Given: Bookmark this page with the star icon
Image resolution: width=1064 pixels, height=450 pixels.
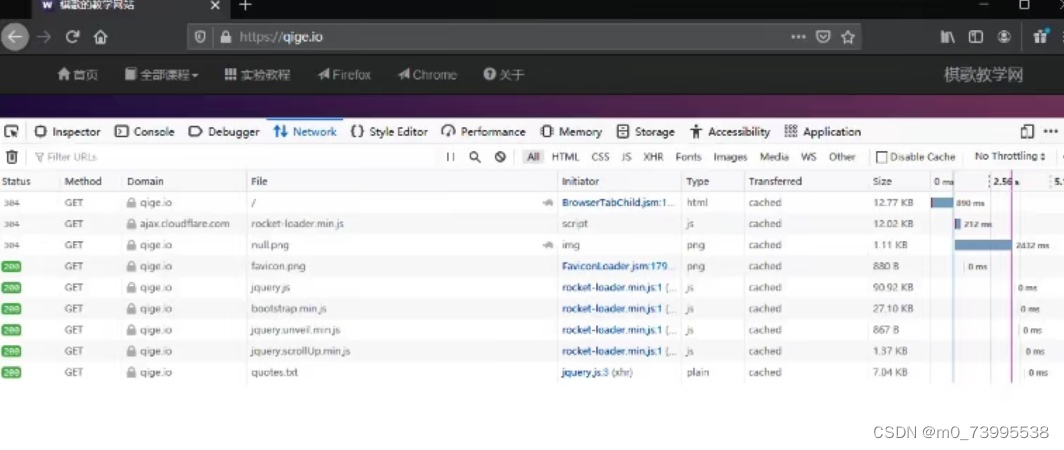Looking at the screenshot, I should [x=848, y=37].
